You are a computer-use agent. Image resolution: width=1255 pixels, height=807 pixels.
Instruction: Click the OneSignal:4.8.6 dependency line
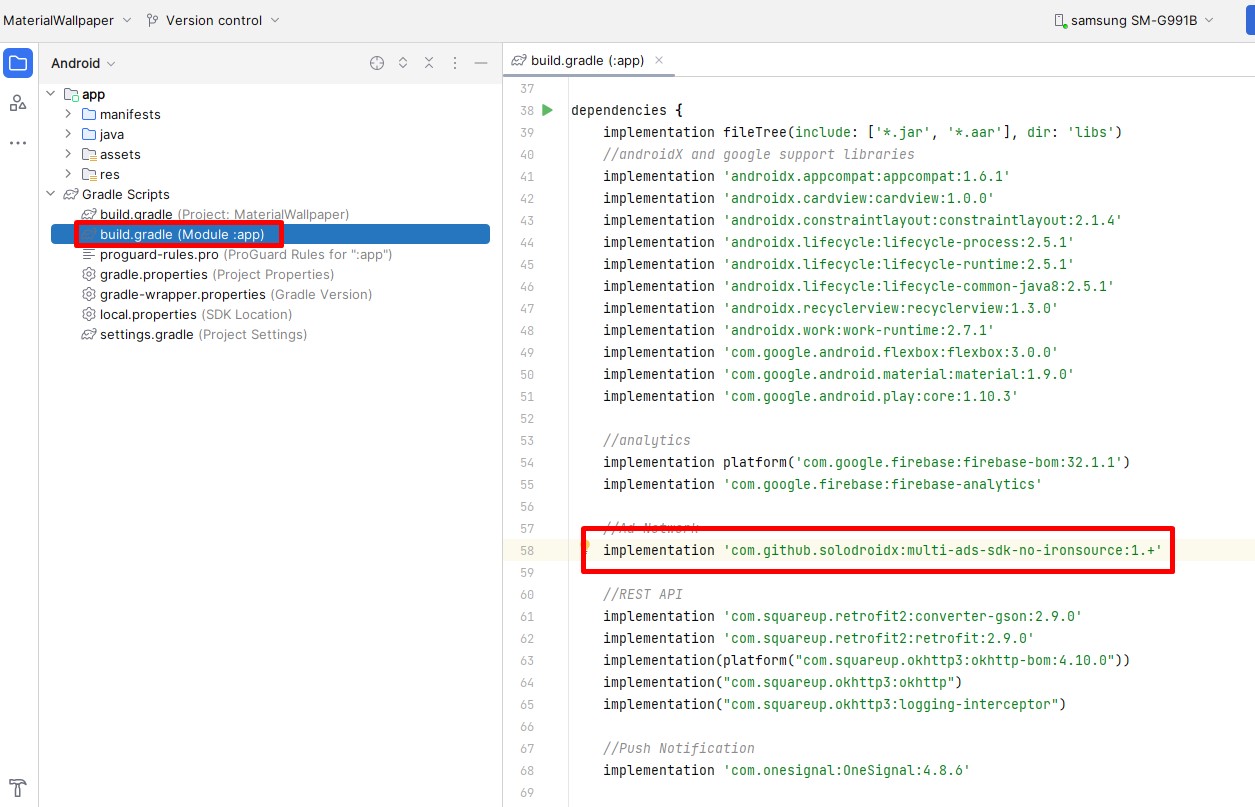(786, 770)
